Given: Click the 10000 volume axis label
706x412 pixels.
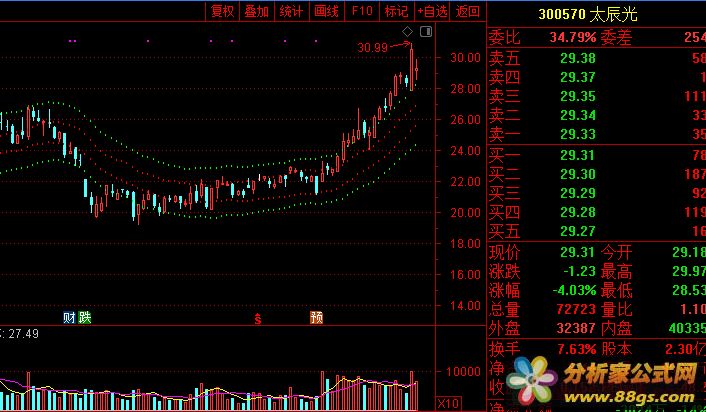Looking at the screenshot, I should click(x=463, y=371).
